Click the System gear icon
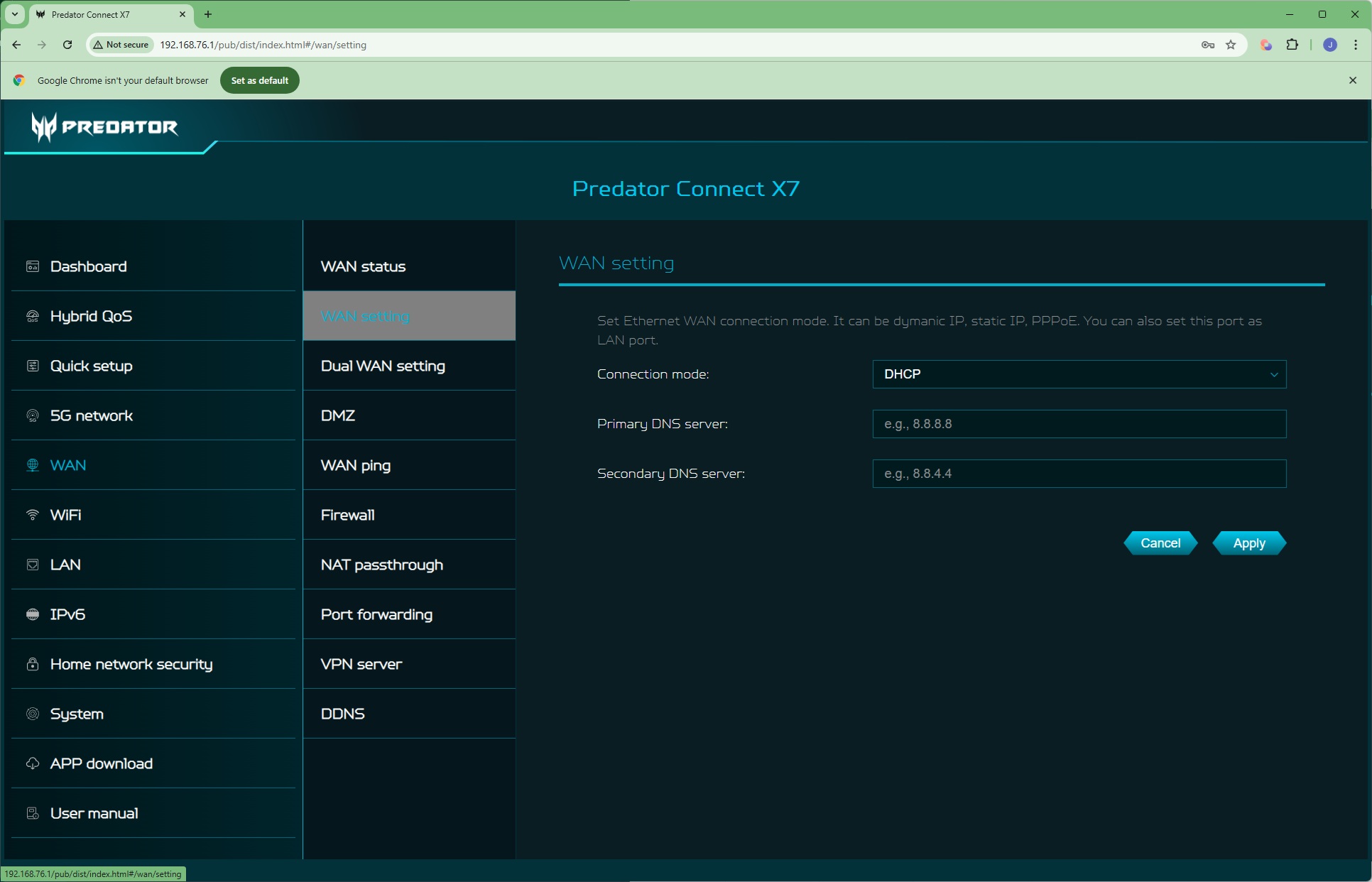Viewport: 1372px width, 882px height. (x=33, y=714)
